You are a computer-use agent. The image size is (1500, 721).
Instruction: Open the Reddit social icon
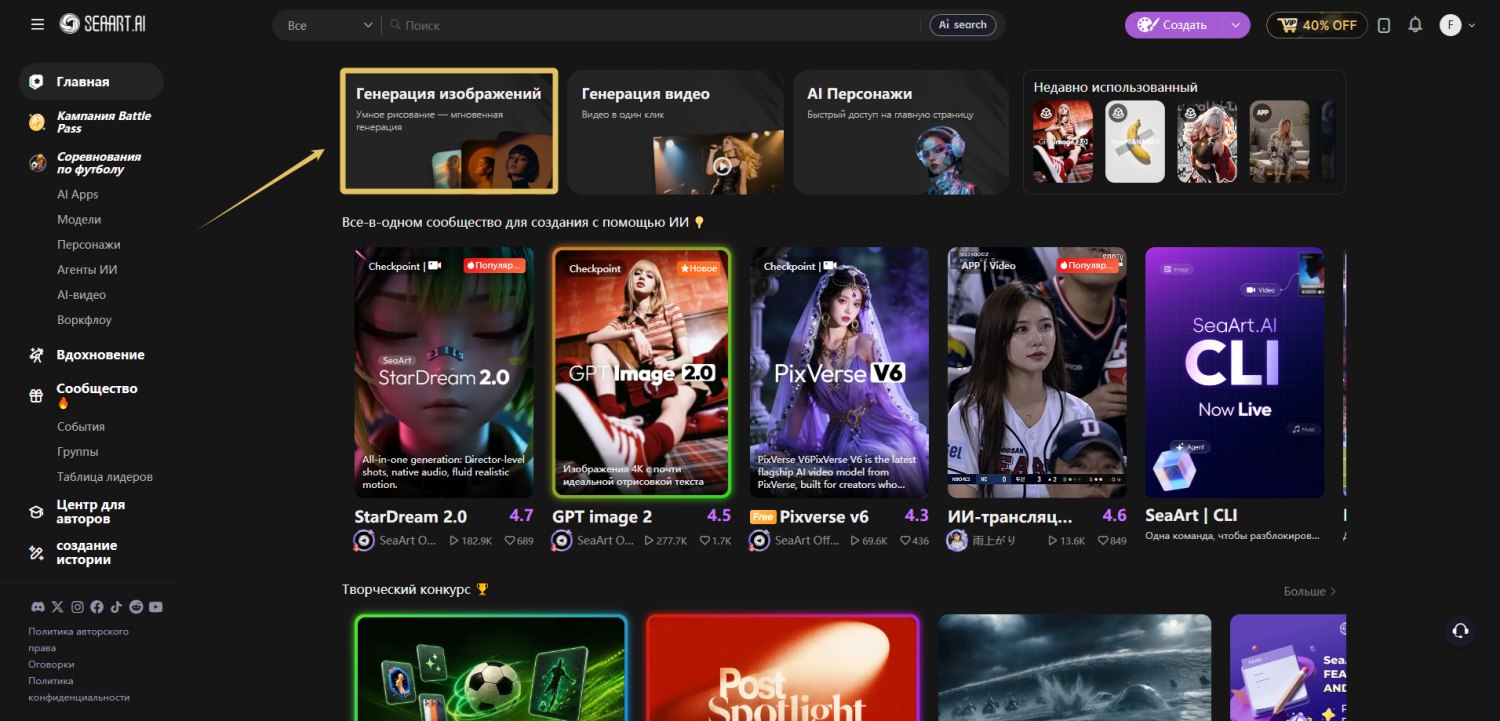click(136, 607)
